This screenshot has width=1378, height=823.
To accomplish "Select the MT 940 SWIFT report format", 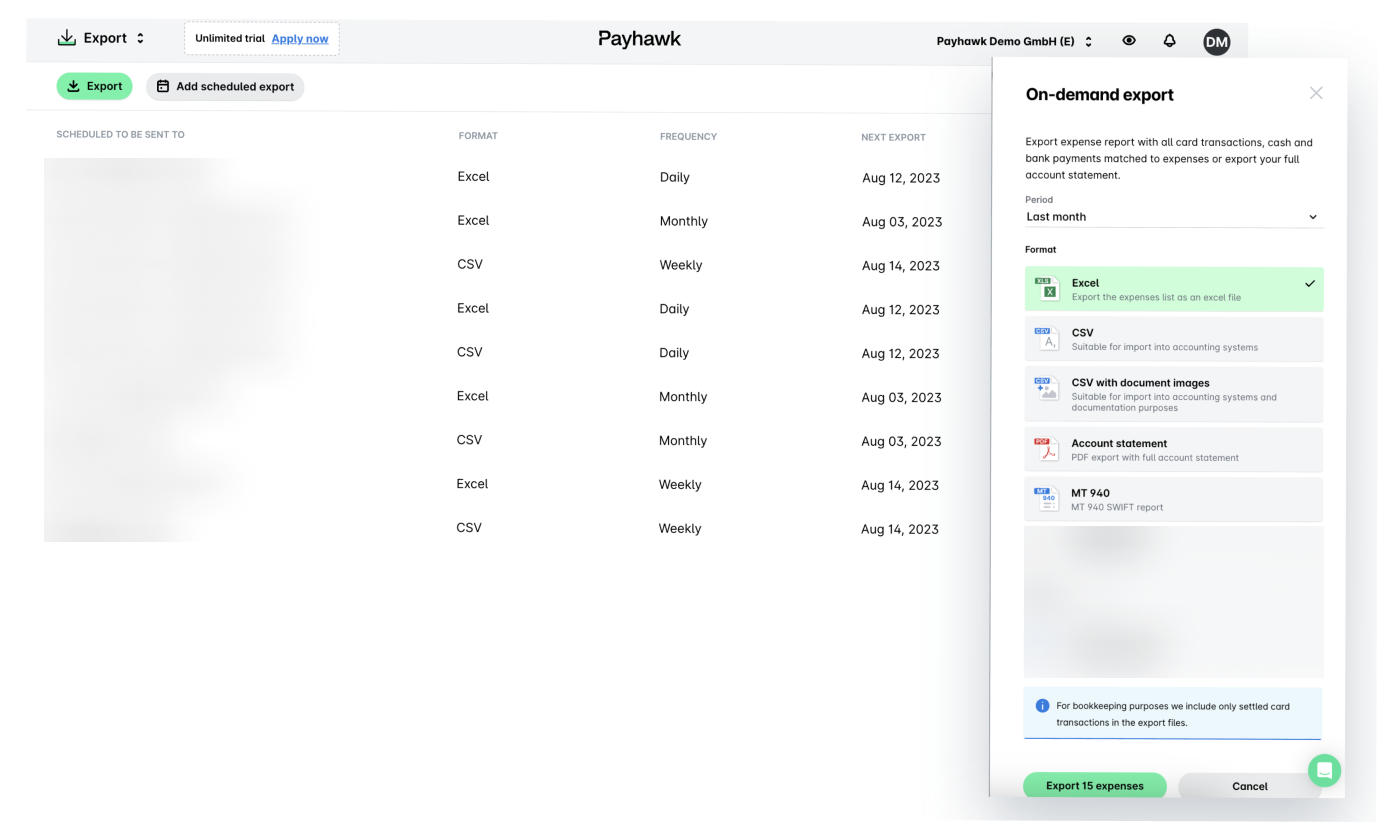I will tap(1173, 499).
